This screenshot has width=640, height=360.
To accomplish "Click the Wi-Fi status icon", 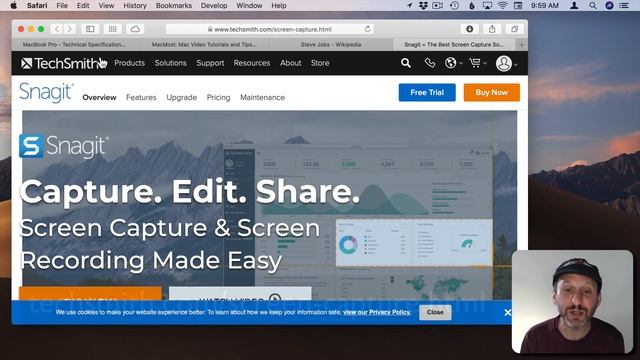I will pyautogui.click(x=502, y=5).
